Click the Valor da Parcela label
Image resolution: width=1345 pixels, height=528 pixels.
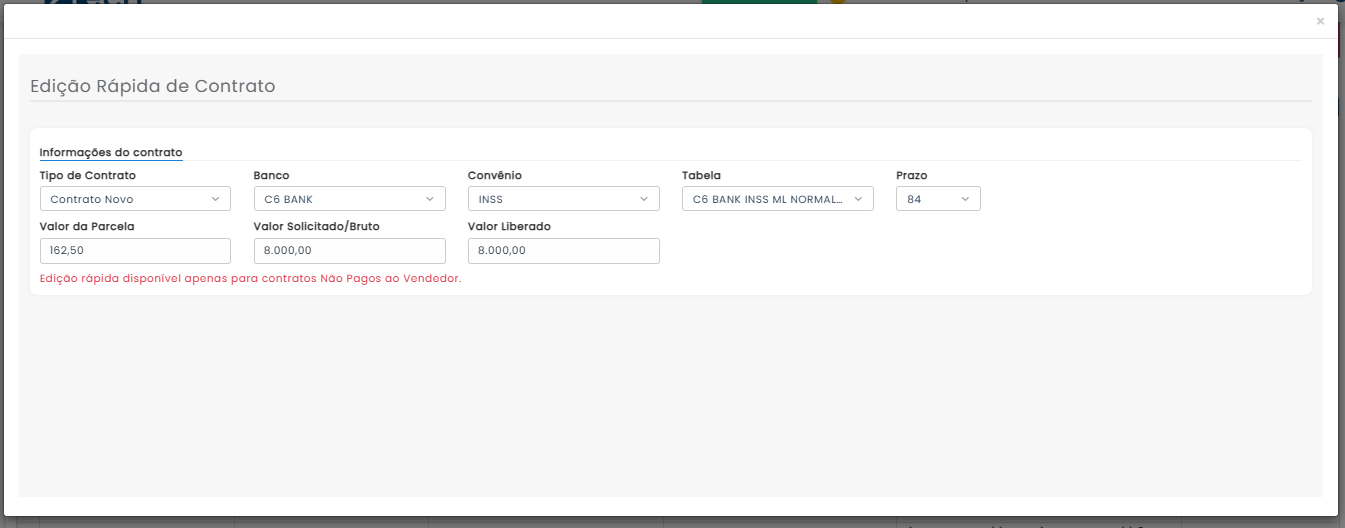(x=87, y=227)
